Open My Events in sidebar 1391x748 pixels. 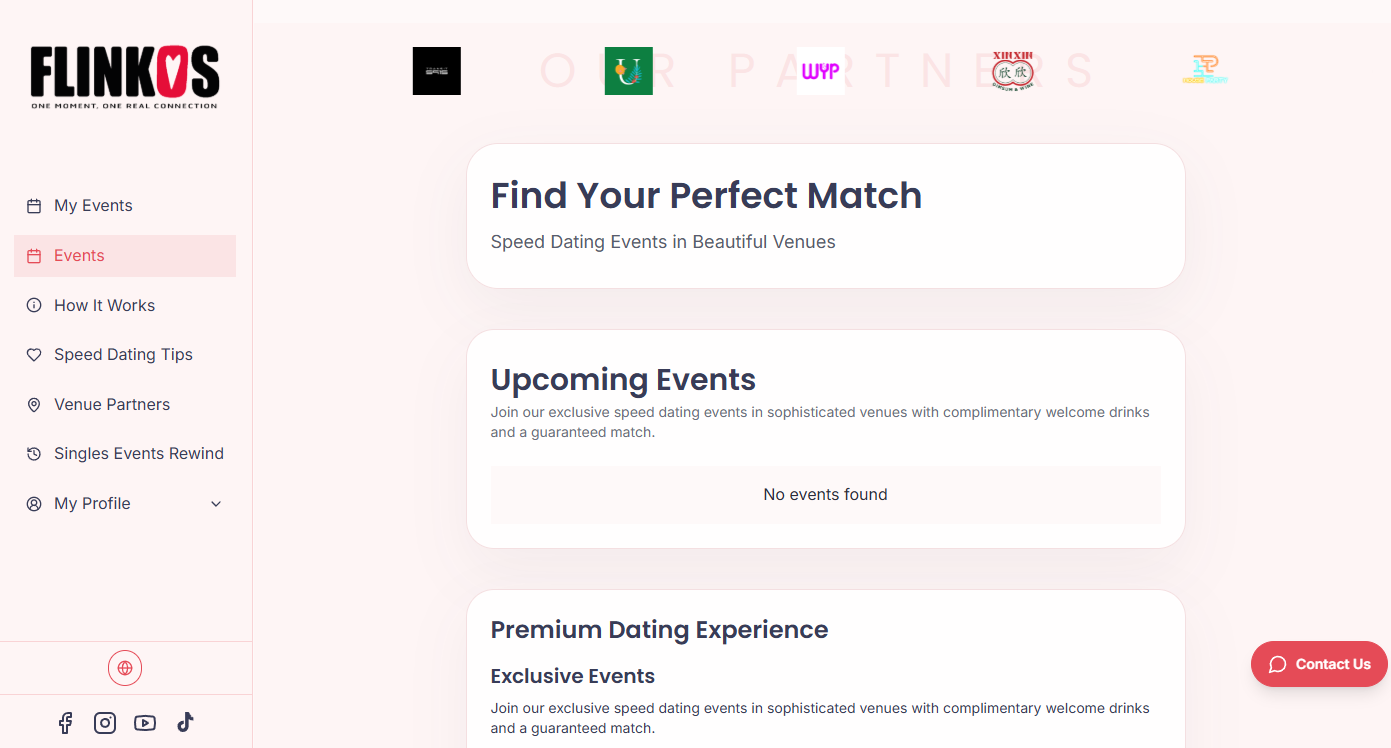(93, 206)
